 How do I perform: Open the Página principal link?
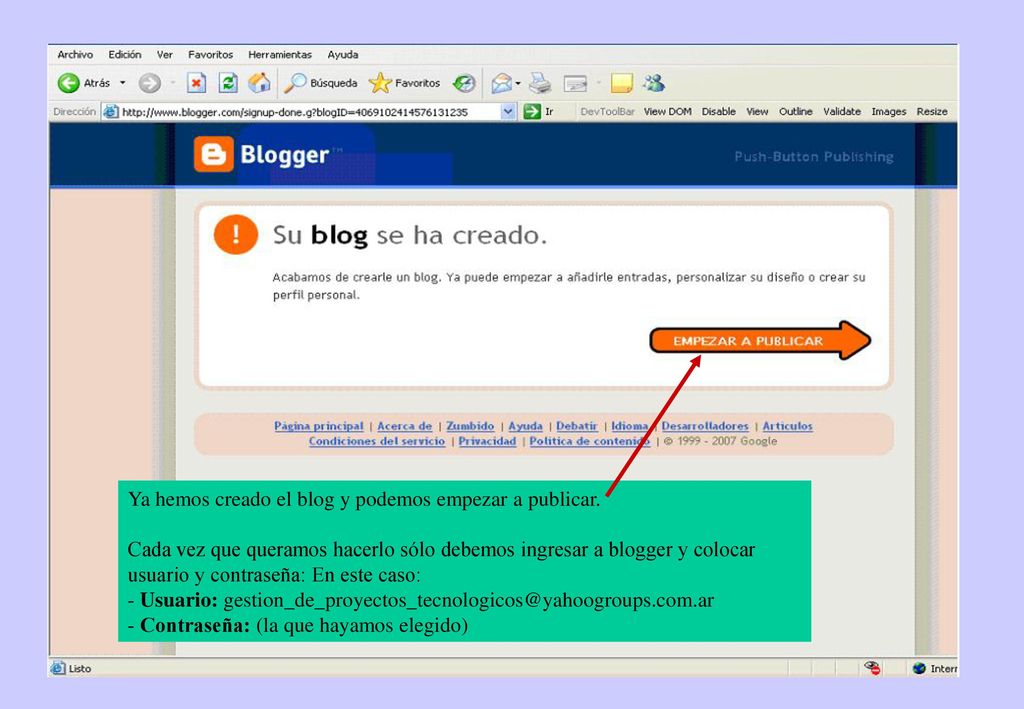click(x=319, y=426)
